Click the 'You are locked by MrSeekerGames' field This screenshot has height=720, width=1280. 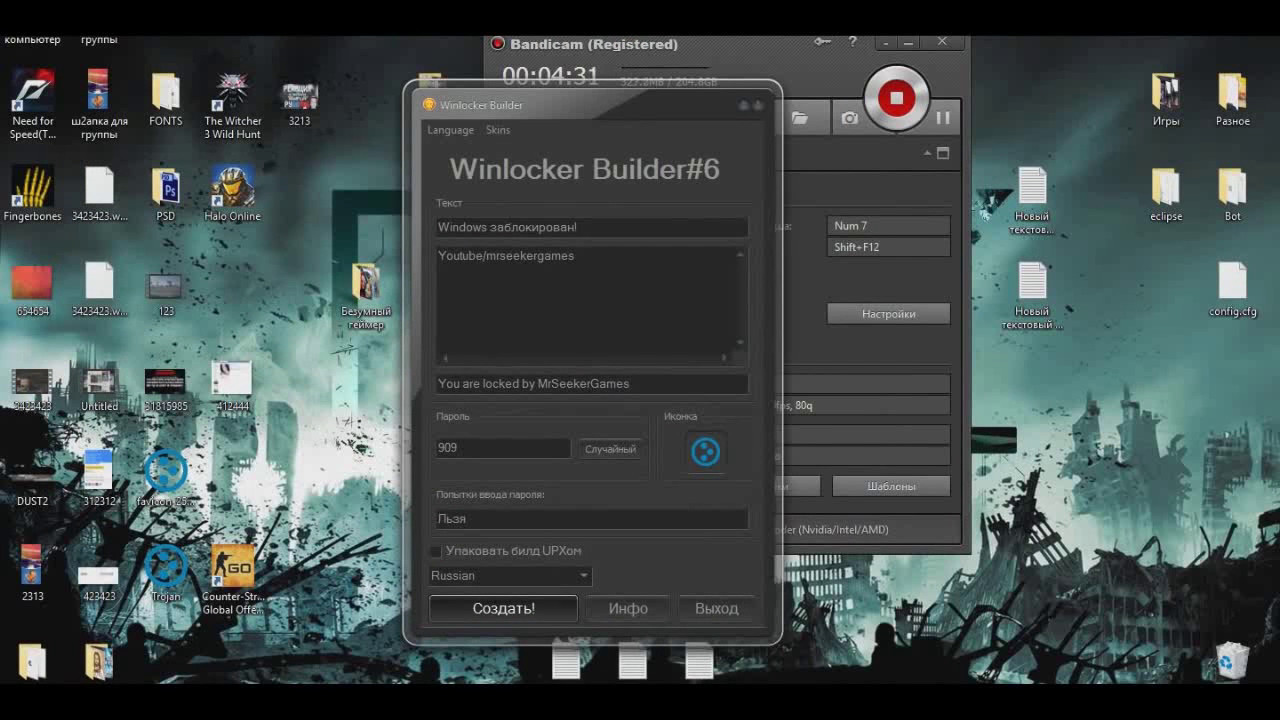pyautogui.click(x=592, y=384)
